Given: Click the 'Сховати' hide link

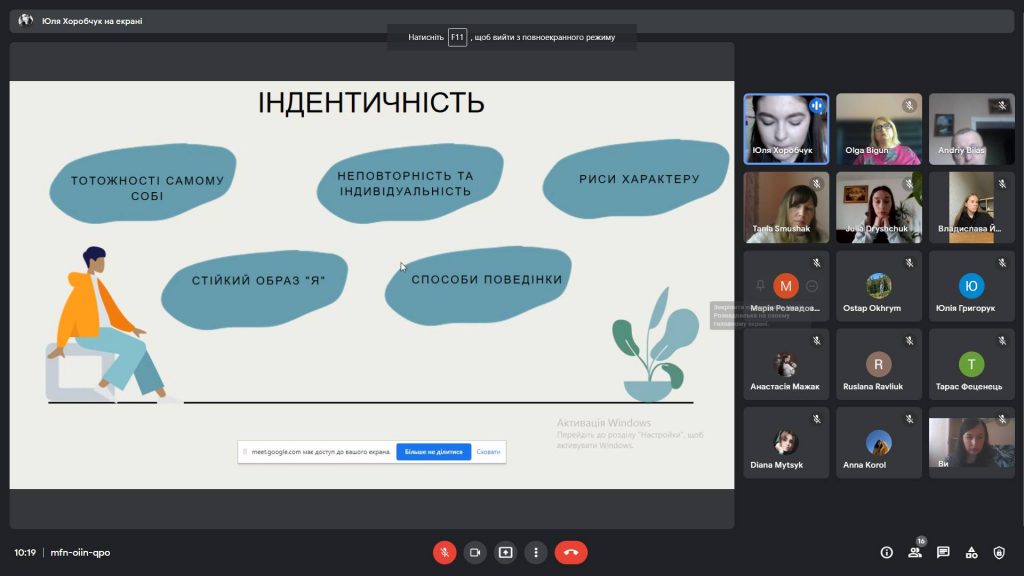Looking at the screenshot, I should (488, 451).
